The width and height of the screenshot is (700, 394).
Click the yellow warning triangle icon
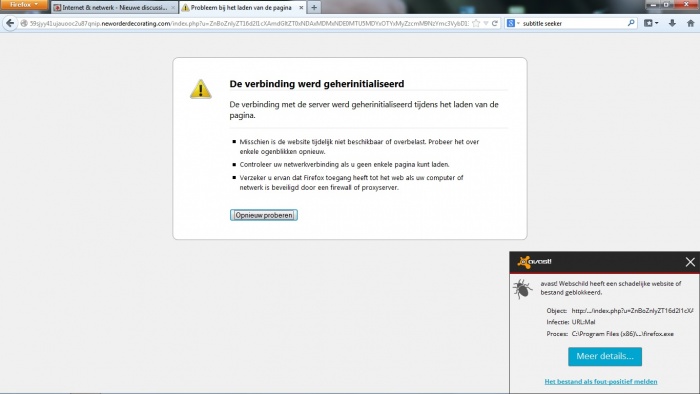click(201, 89)
